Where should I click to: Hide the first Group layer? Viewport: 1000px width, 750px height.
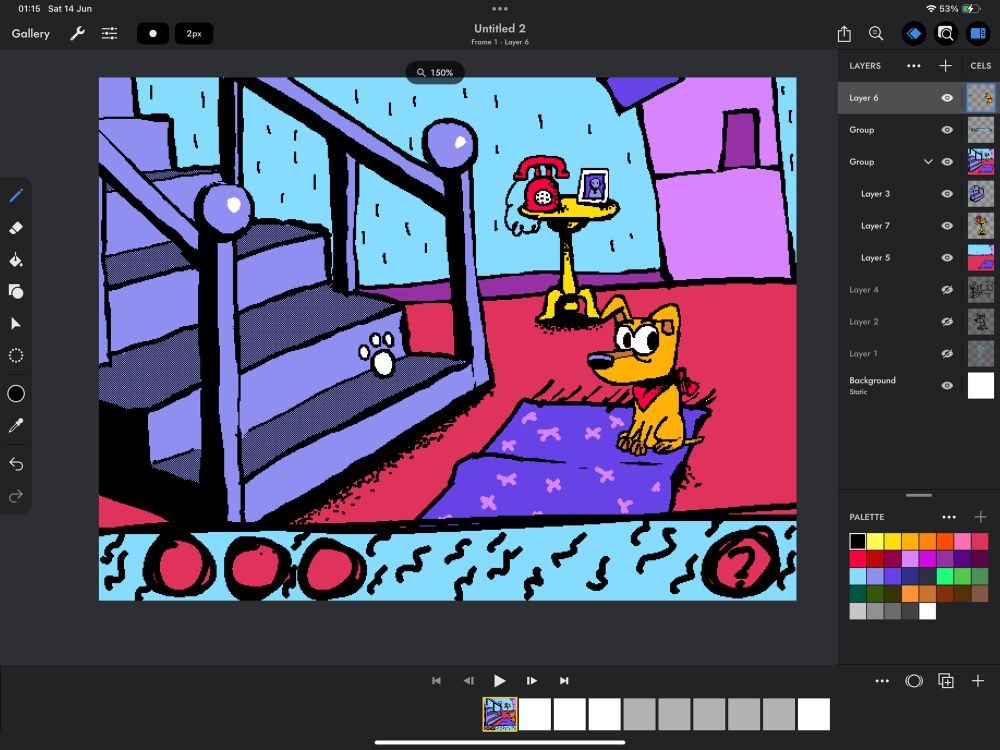click(947, 129)
